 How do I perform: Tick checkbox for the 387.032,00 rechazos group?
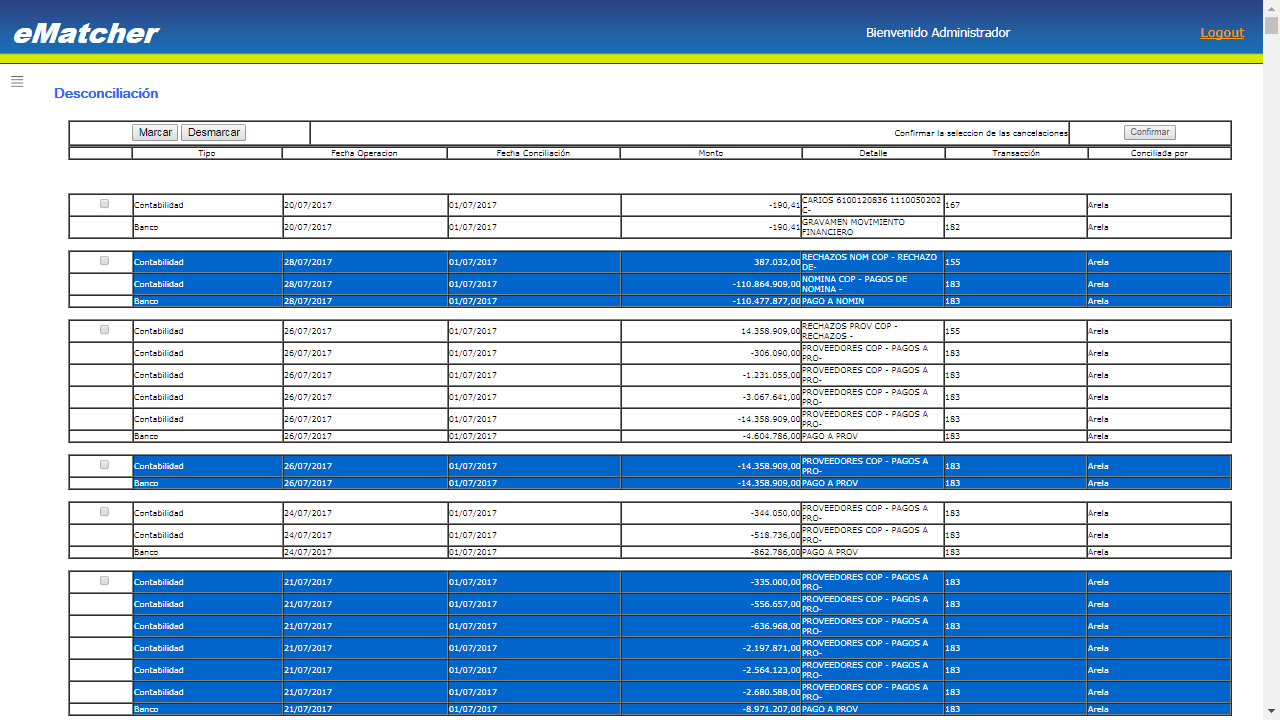pos(104,261)
